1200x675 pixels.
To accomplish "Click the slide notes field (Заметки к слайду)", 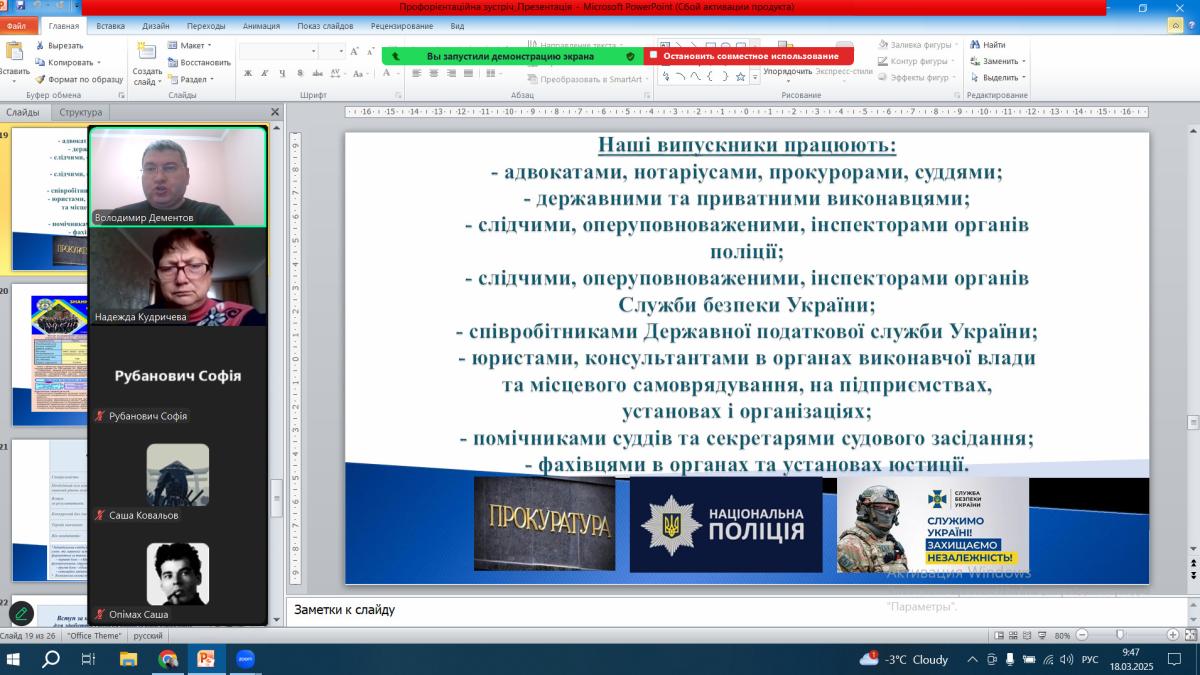I will [700, 609].
